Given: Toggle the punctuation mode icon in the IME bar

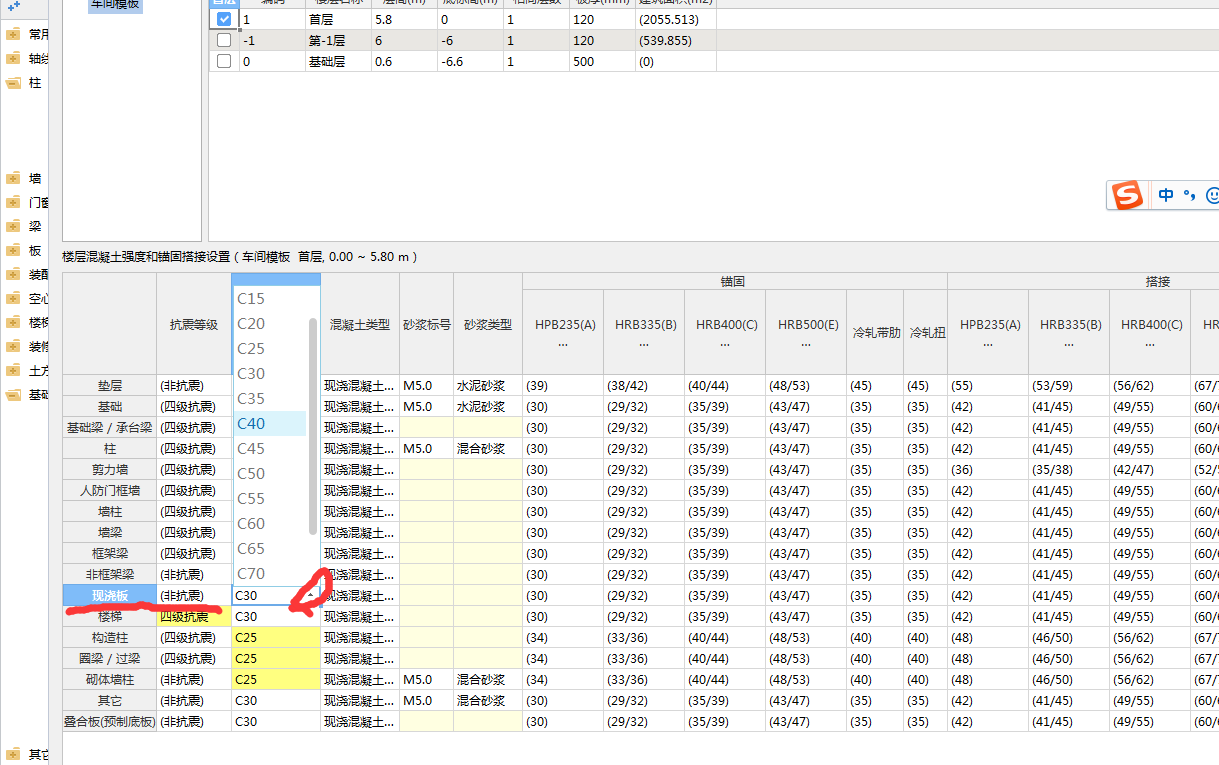Looking at the screenshot, I should (1189, 196).
